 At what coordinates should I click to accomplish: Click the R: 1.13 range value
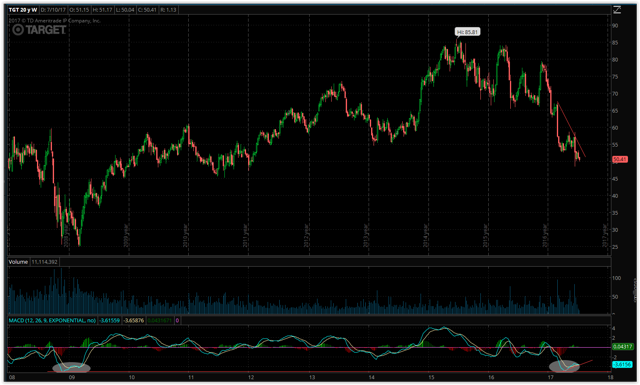[x=168, y=10]
